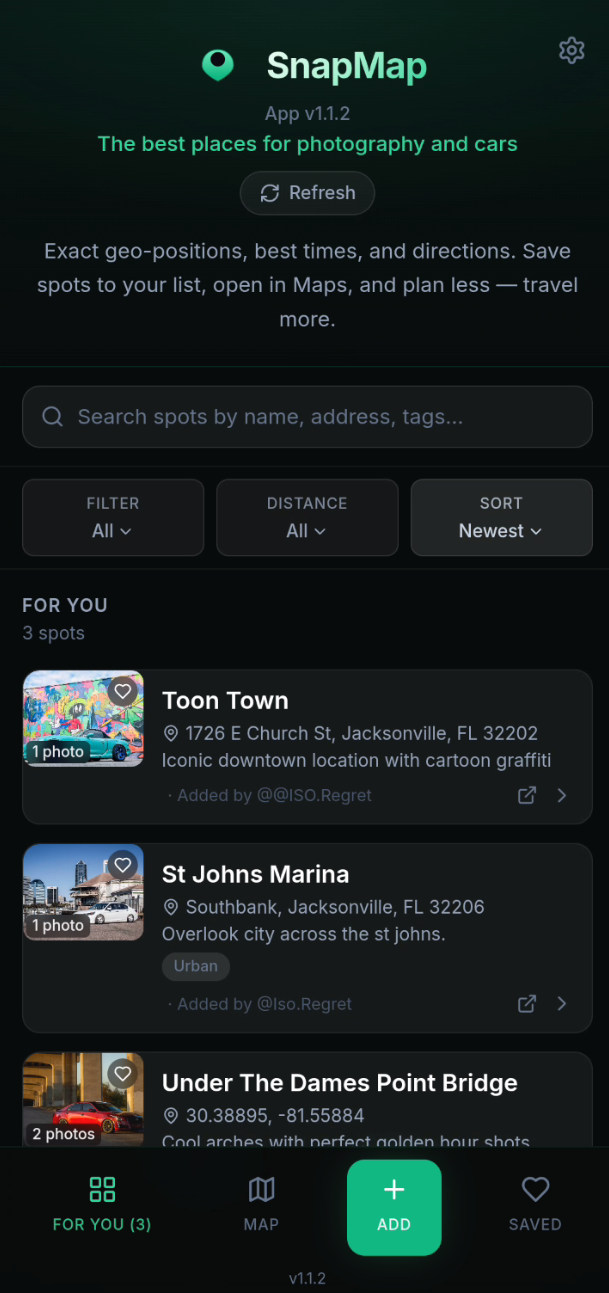Open St Johns Marina in Maps via external-link icon
The height and width of the screenshot is (1293, 609).
tap(526, 1004)
